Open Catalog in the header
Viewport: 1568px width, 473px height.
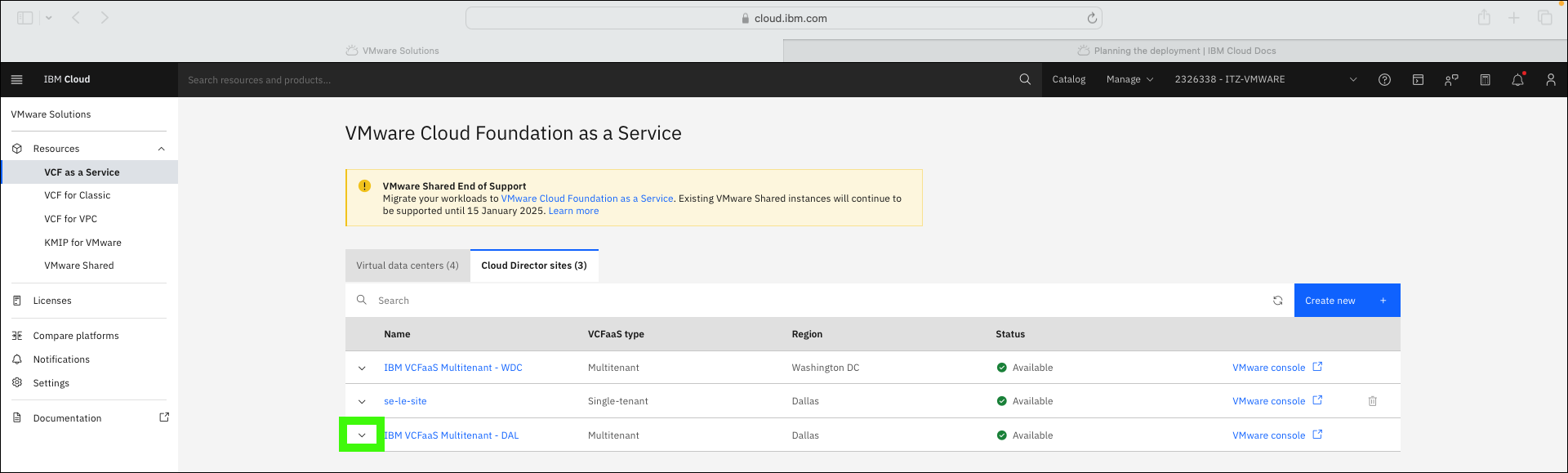1068,79
